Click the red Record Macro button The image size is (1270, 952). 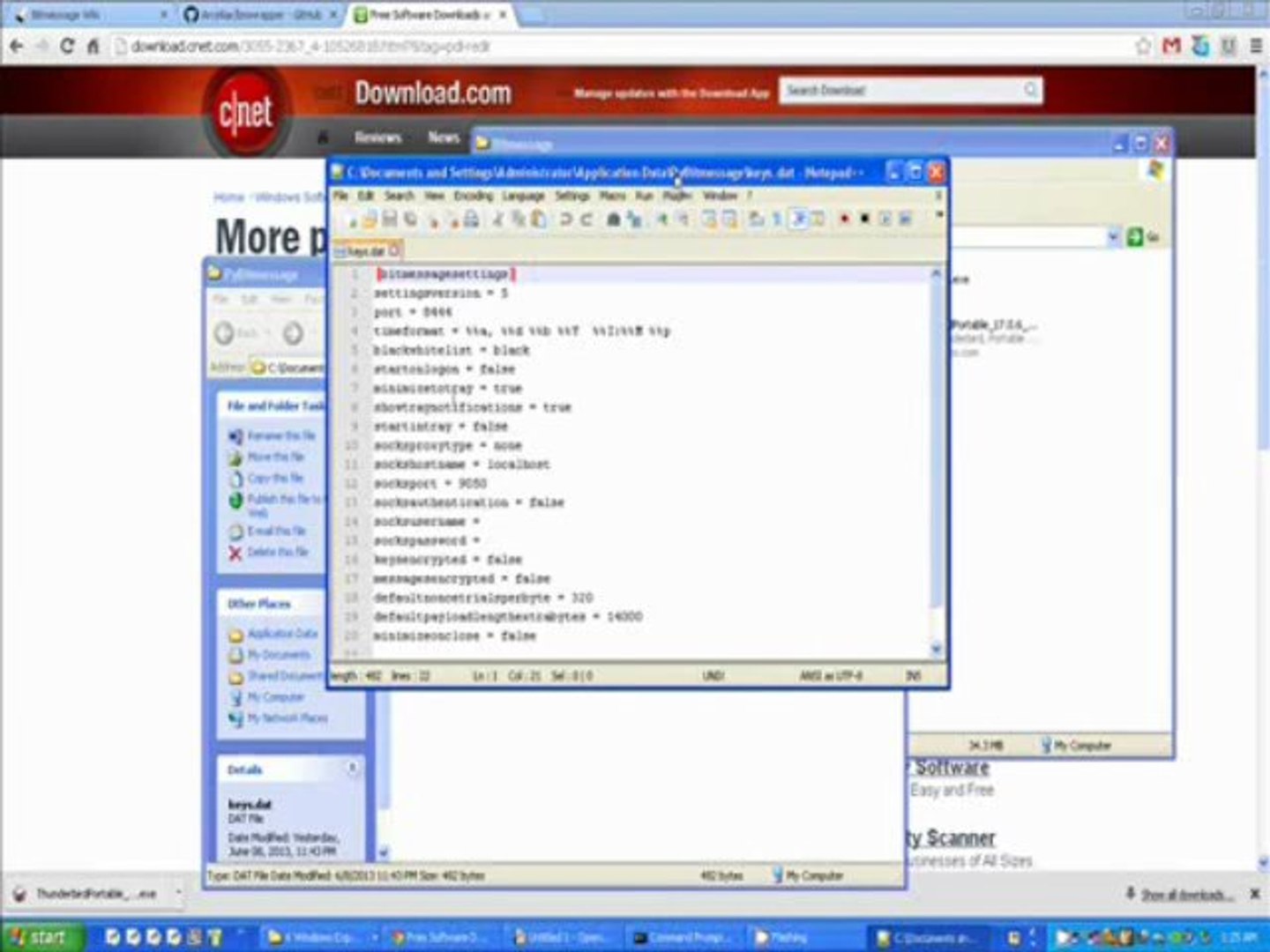844,219
